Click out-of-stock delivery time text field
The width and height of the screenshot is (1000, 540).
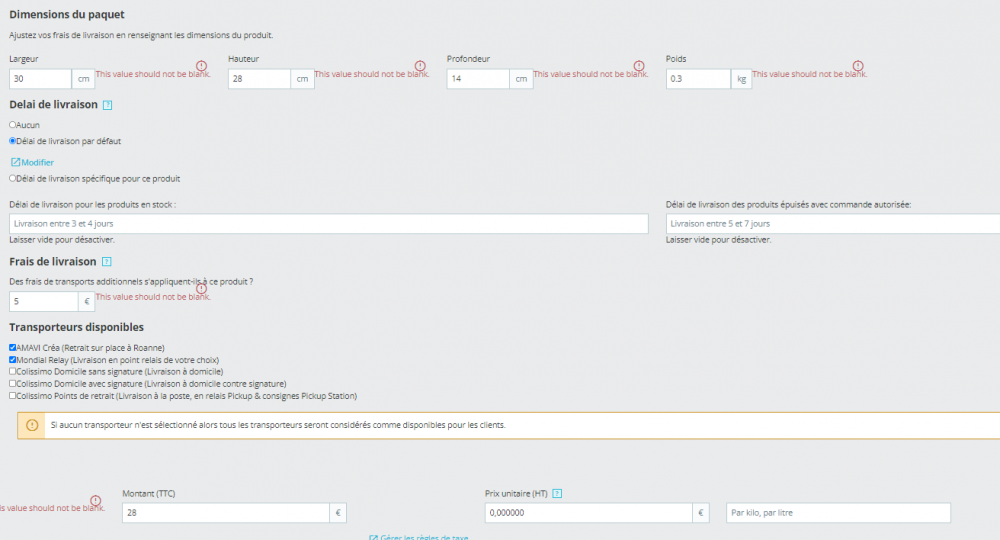pos(833,224)
